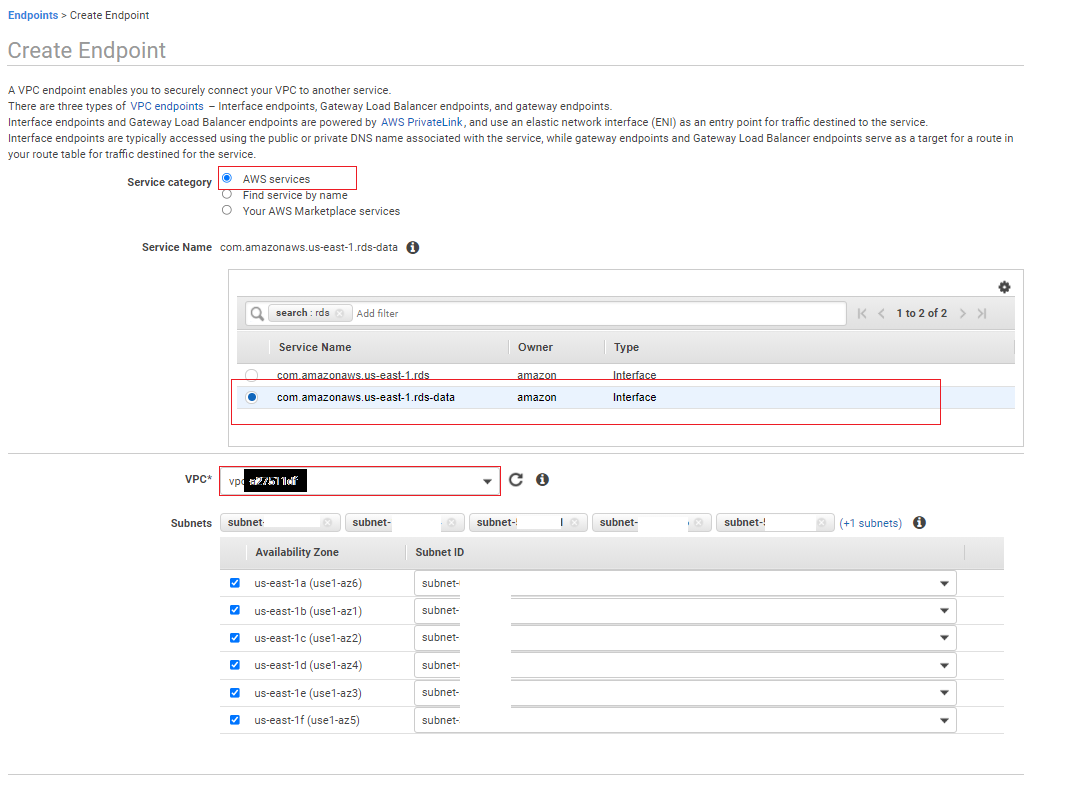
Task: Select Your AWS Marketplace services option
Action: coord(227,210)
